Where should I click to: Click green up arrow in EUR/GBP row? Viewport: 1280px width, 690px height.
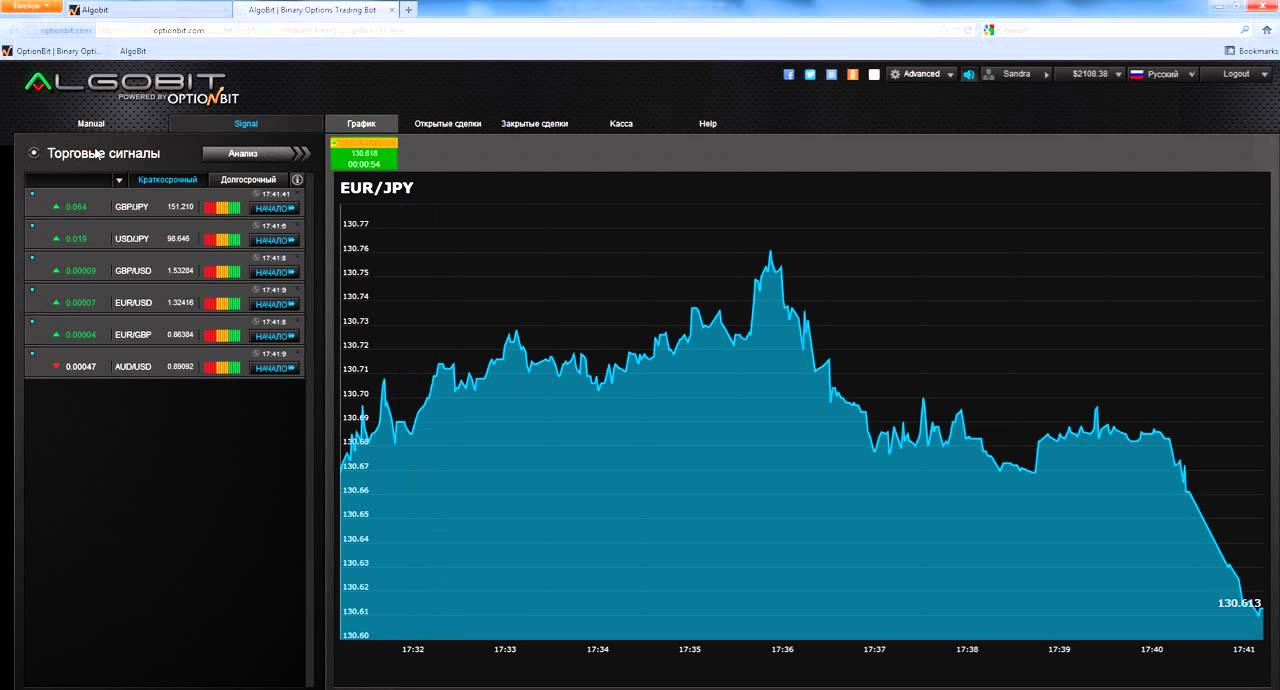coord(57,335)
